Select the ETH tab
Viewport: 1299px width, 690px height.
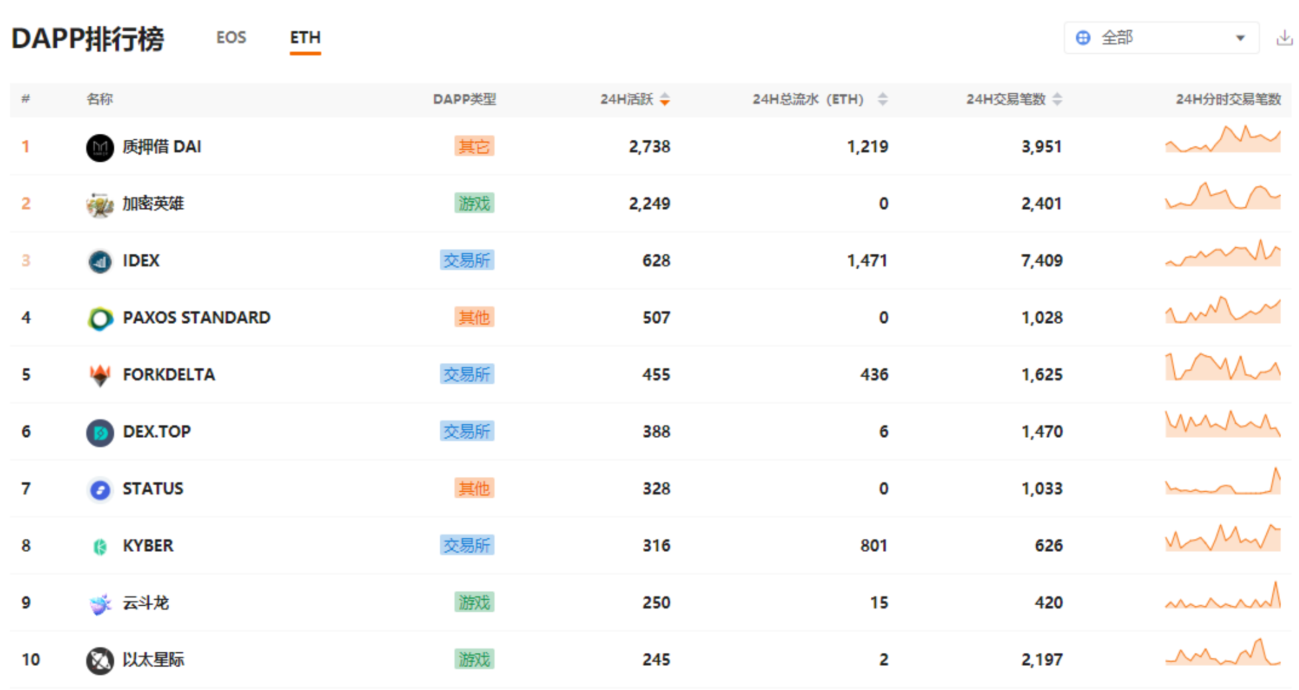(x=305, y=38)
